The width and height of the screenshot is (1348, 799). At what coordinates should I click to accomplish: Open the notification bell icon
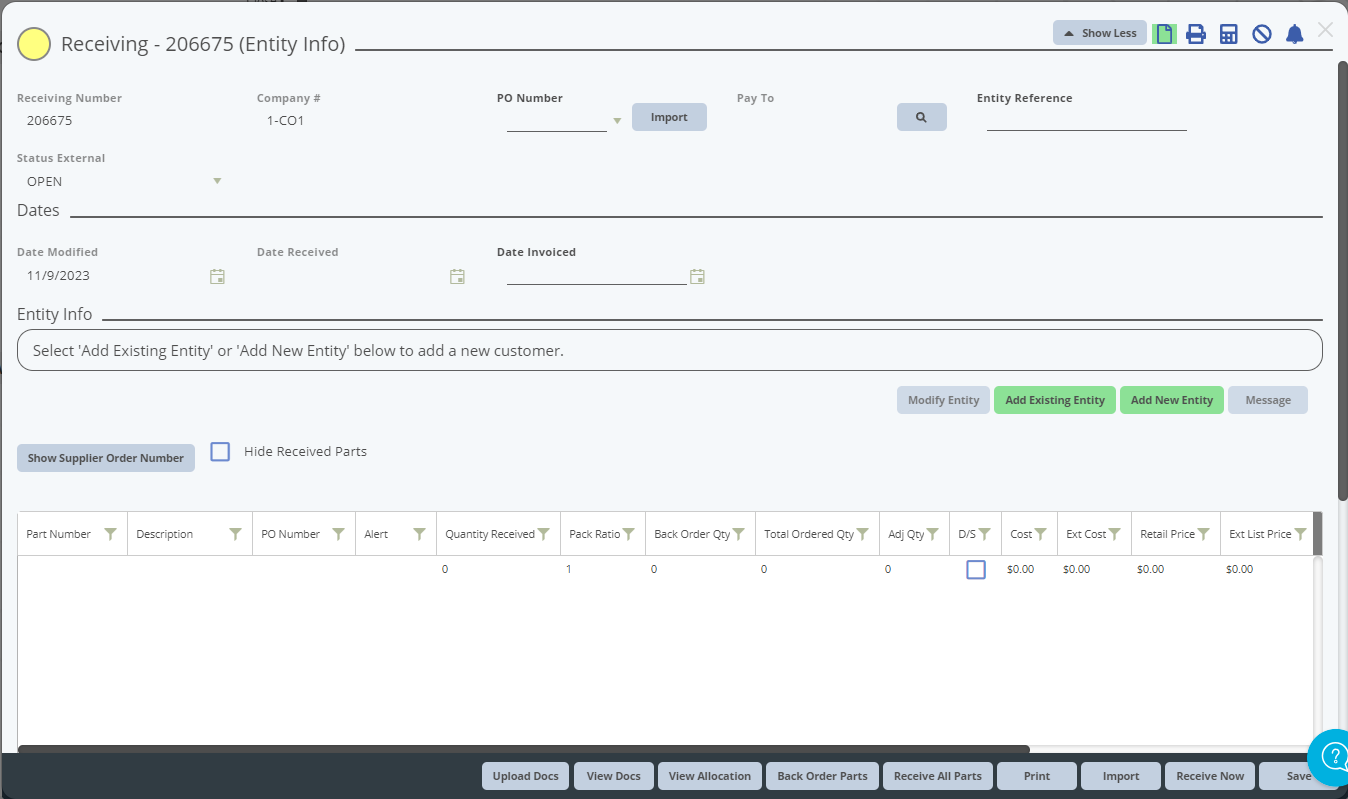[1295, 34]
